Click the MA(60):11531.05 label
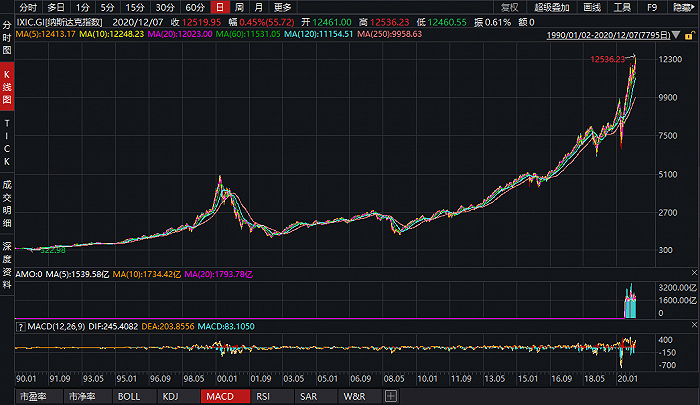The height and width of the screenshot is (405, 700). [x=248, y=34]
